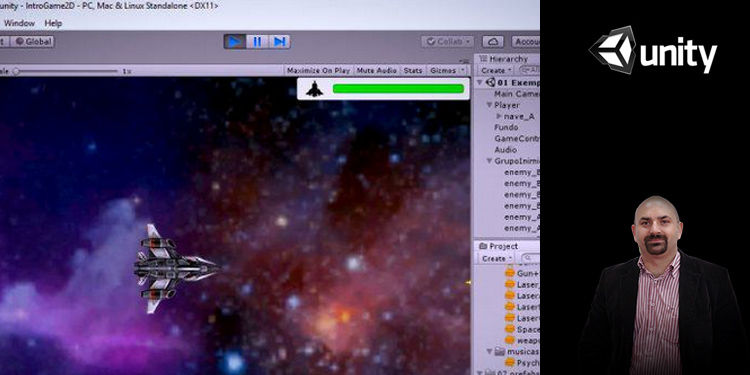750x375 pixels.
Task: Select the GrupoInimigos group
Action: [517, 161]
